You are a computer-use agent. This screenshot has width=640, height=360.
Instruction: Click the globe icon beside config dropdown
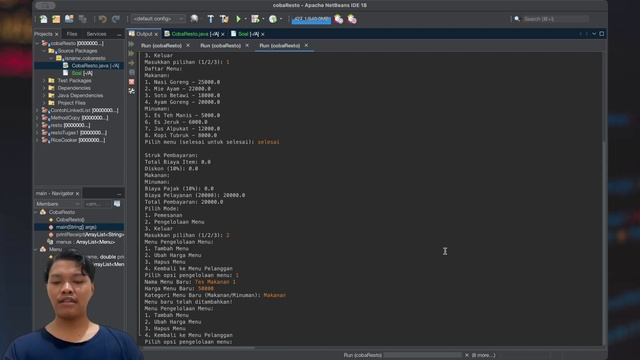pyautogui.click(x=194, y=19)
